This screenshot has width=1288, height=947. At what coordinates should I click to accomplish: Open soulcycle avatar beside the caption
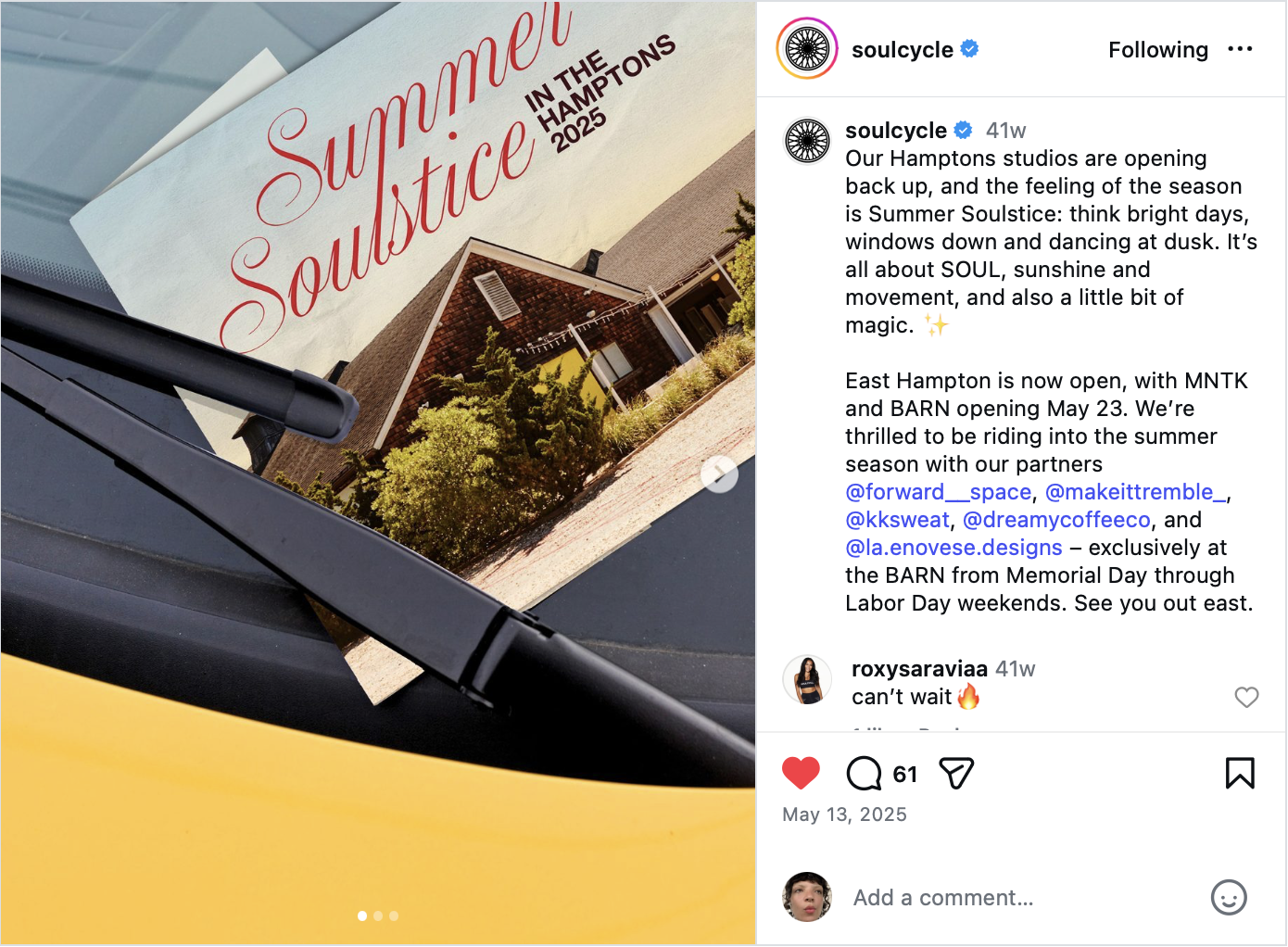point(807,141)
